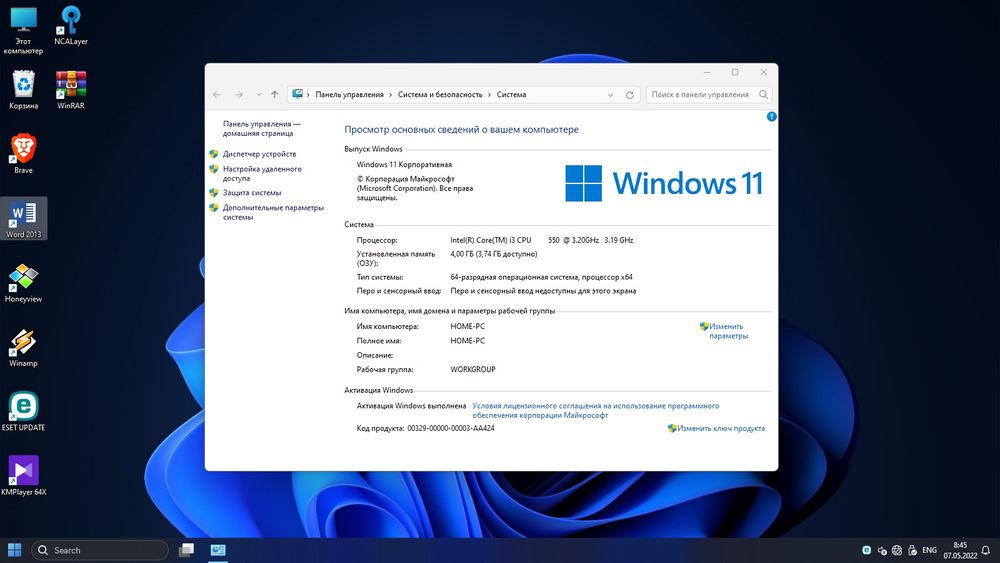Click the HOME-PC value beside 'Имя компьютера'
This screenshot has width=1000, height=563.
(467, 326)
